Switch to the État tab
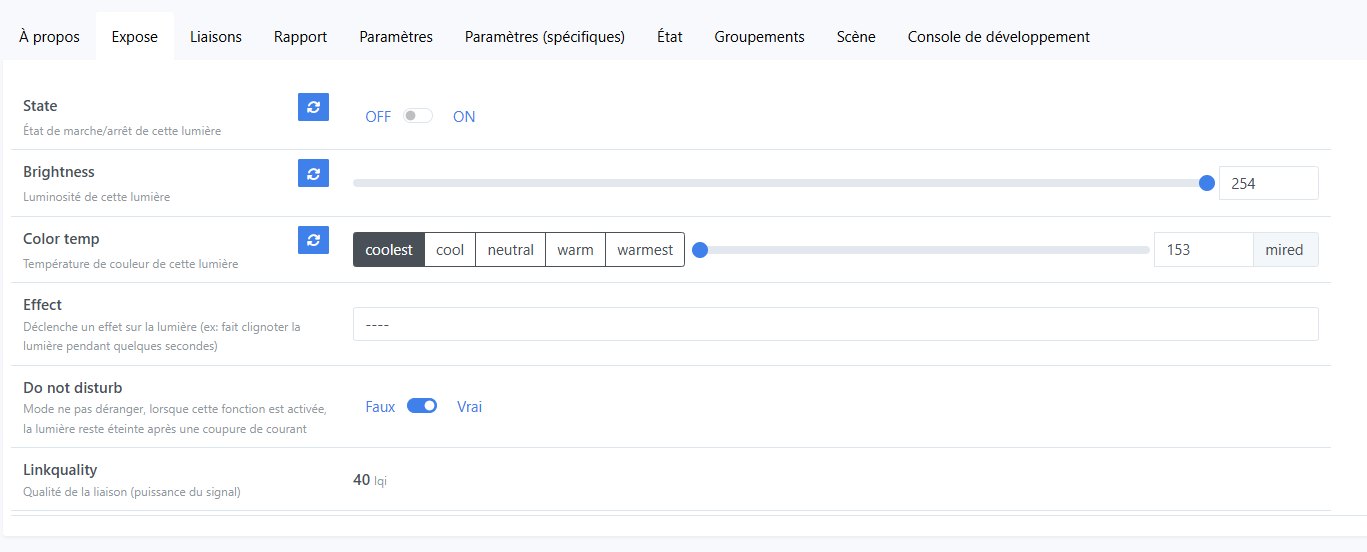This screenshot has height=552, width=1367. 670,37
